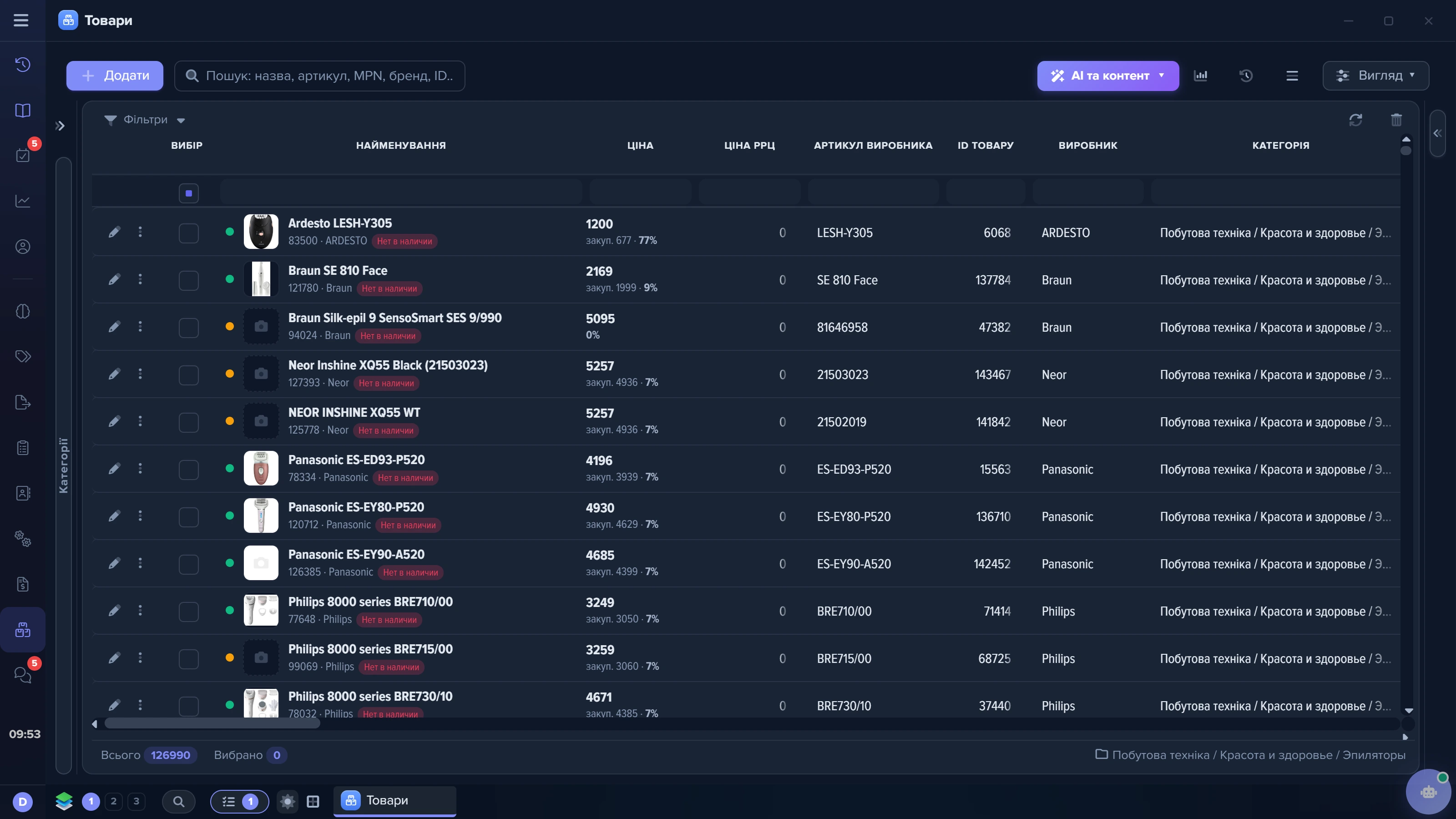Open the user profile circle sidebar icon
Viewport: 1456px width, 819px height.
[x=23, y=247]
